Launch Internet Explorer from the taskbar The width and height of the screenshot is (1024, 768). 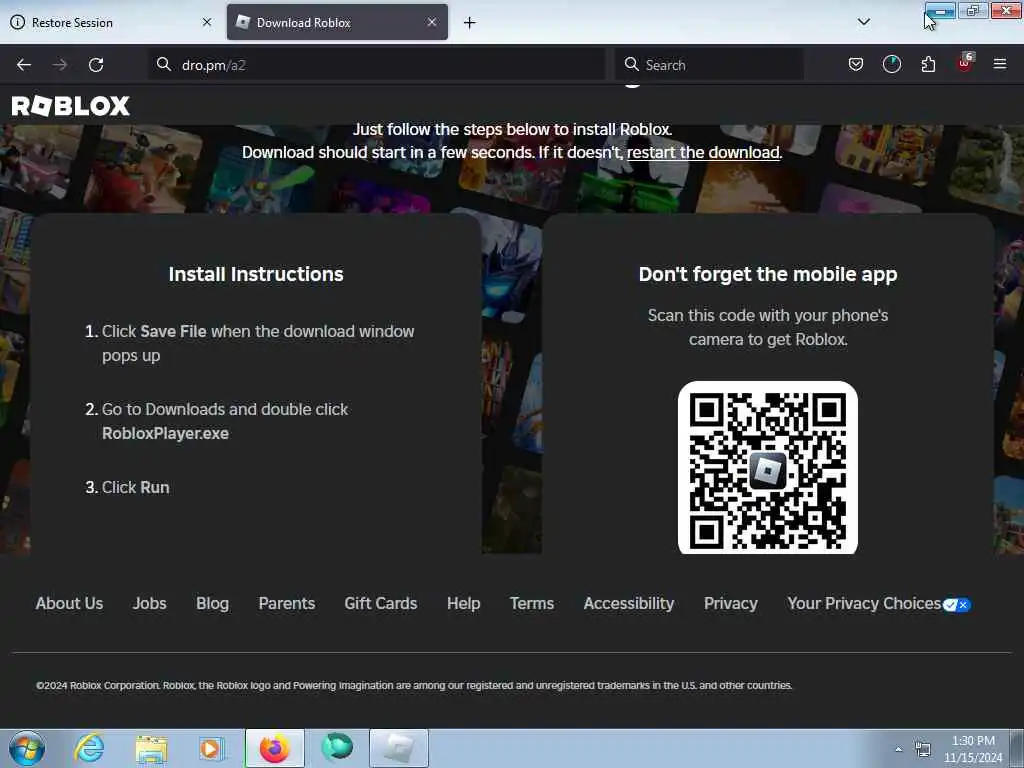(x=89, y=748)
